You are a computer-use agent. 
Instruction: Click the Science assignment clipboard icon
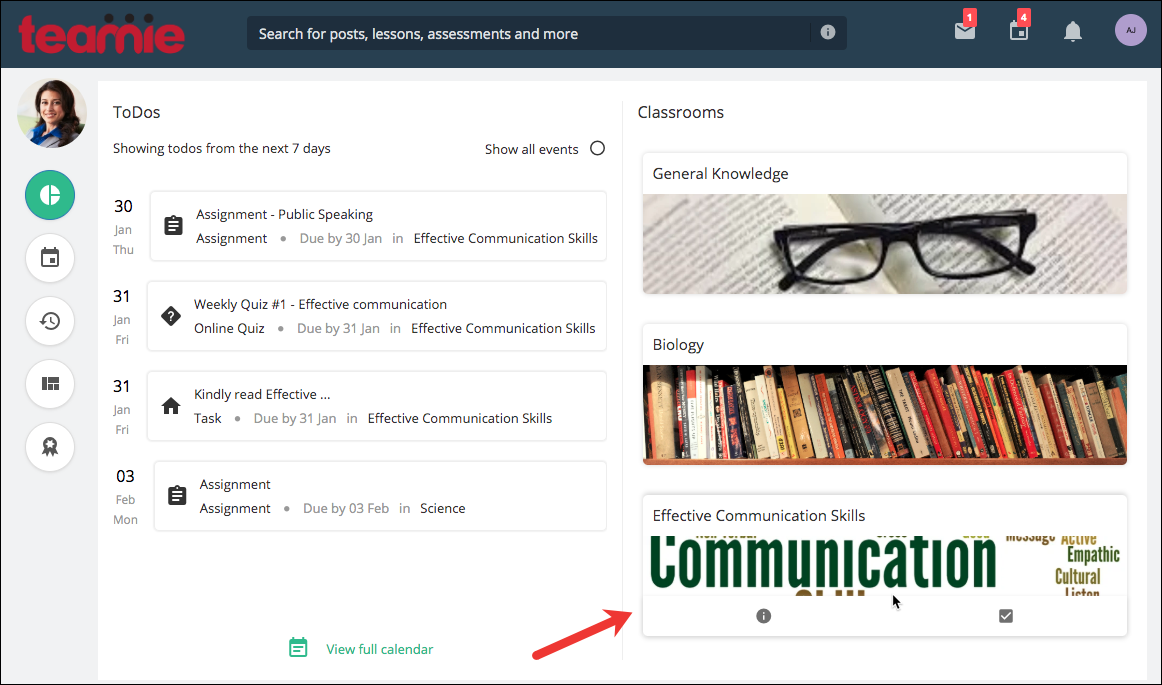coord(176,496)
